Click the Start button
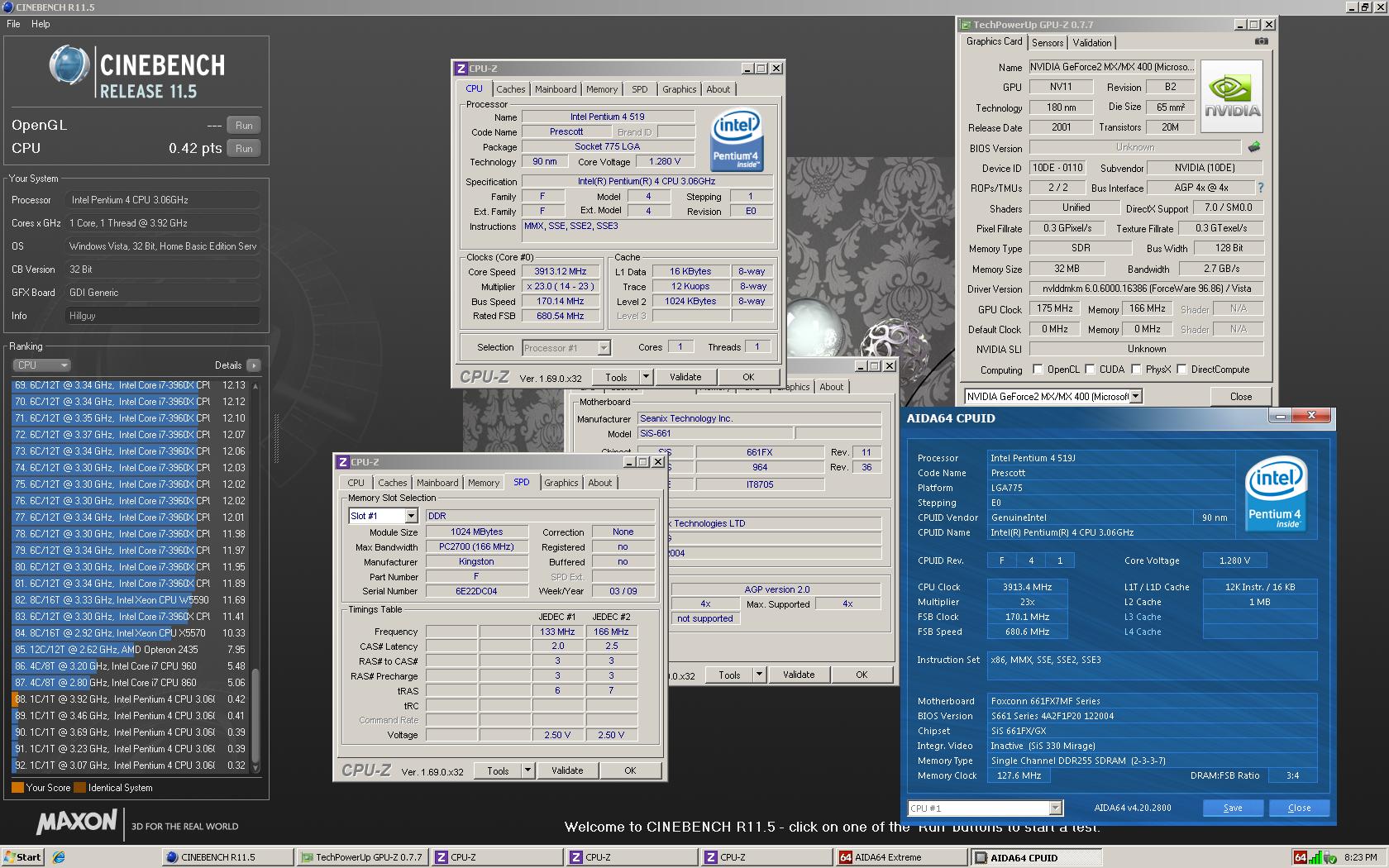Image resolution: width=1389 pixels, height=868 pixels. pyautogui.click(x=23, y=857)
